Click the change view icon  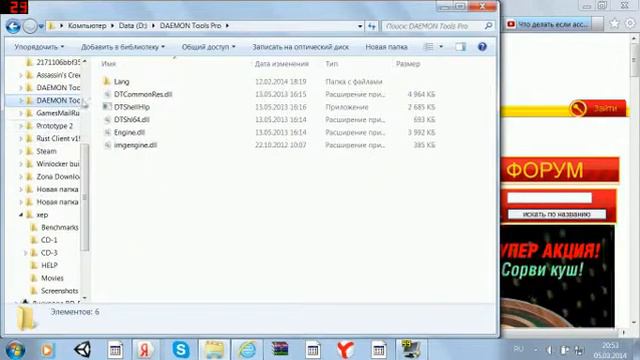tap(429, 47)
